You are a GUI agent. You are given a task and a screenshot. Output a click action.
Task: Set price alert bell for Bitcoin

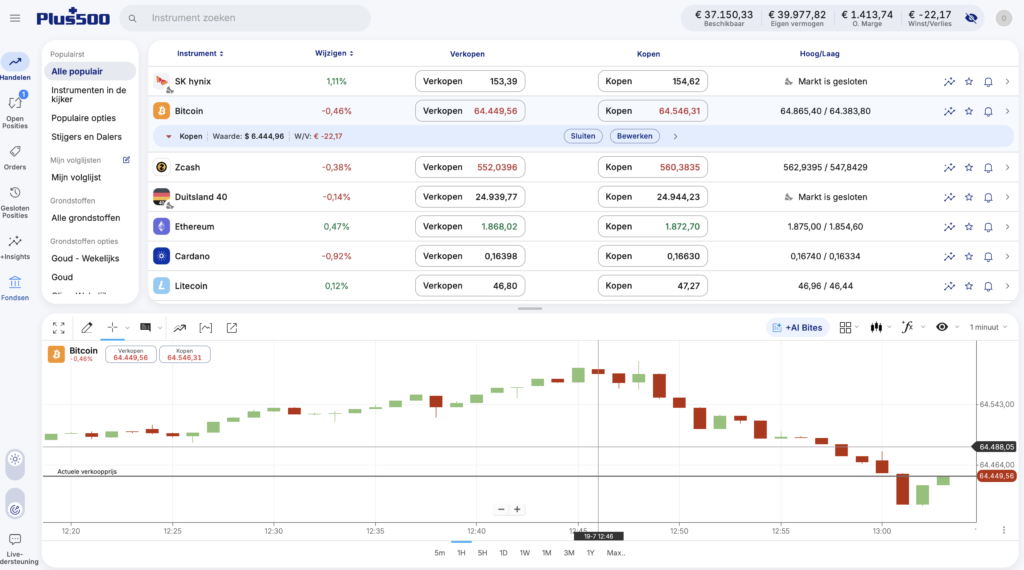[988, 112]
